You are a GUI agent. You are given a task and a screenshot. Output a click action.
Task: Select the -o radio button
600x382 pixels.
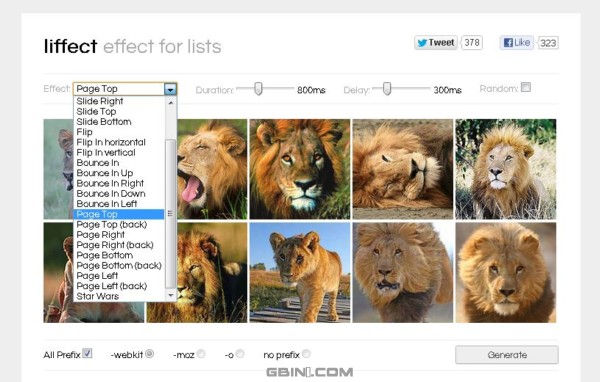pos(240,354)
